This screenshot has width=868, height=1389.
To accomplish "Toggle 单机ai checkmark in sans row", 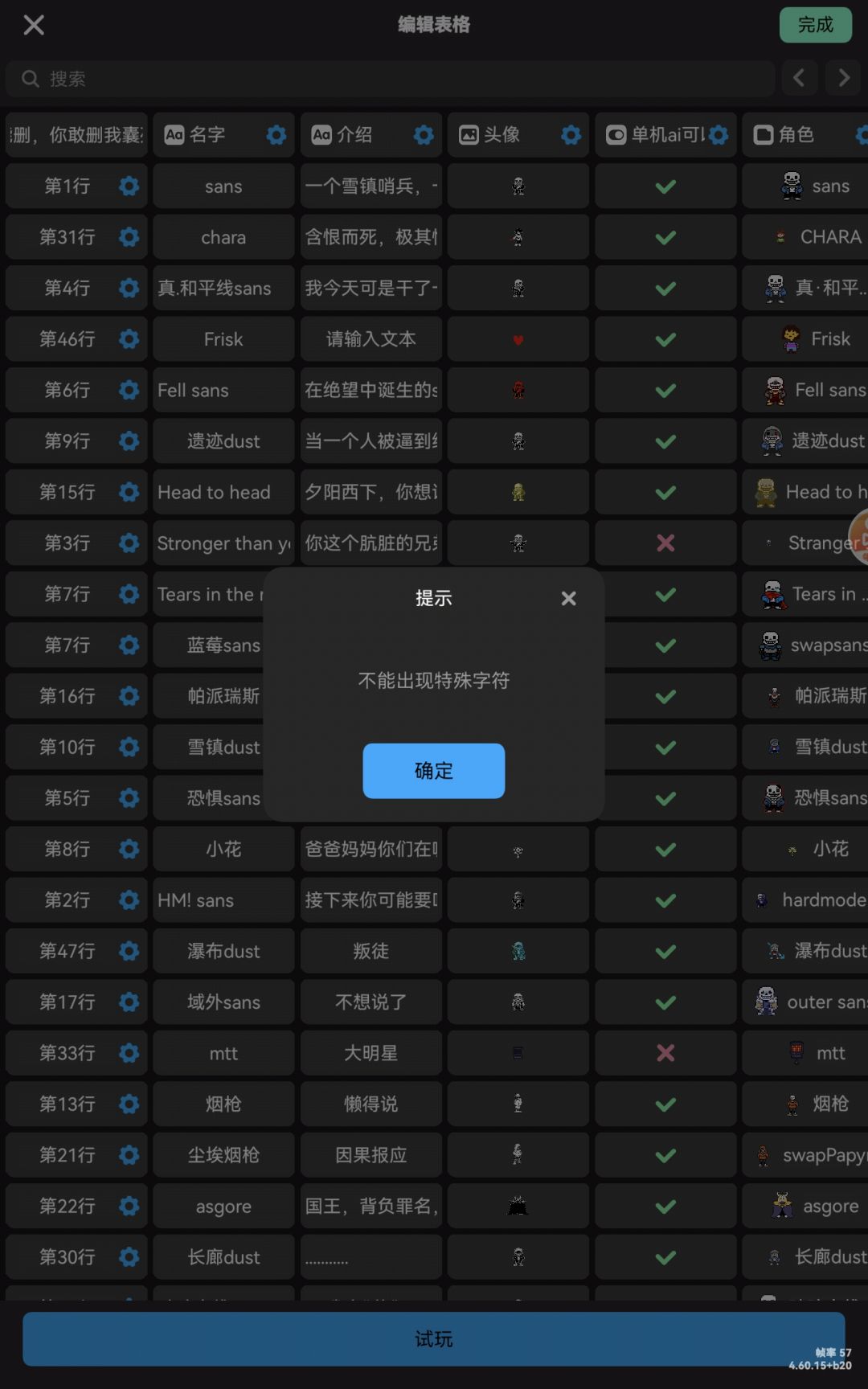I will pyautogui.click(x=665, y=186).
